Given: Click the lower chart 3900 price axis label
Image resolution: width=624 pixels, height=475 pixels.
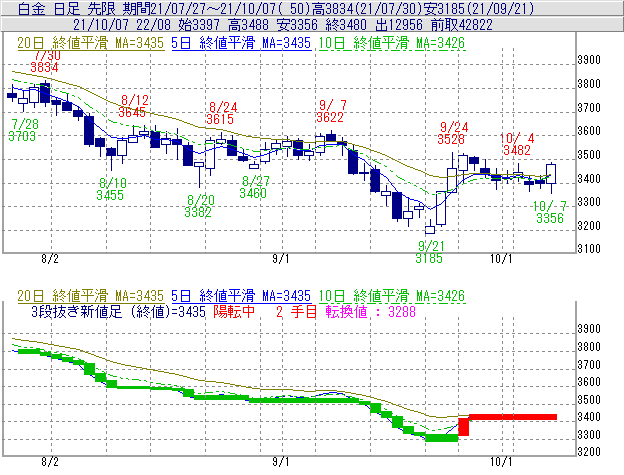Looking at the screenshot, I should pyautogui.click(x=589, y=329).
